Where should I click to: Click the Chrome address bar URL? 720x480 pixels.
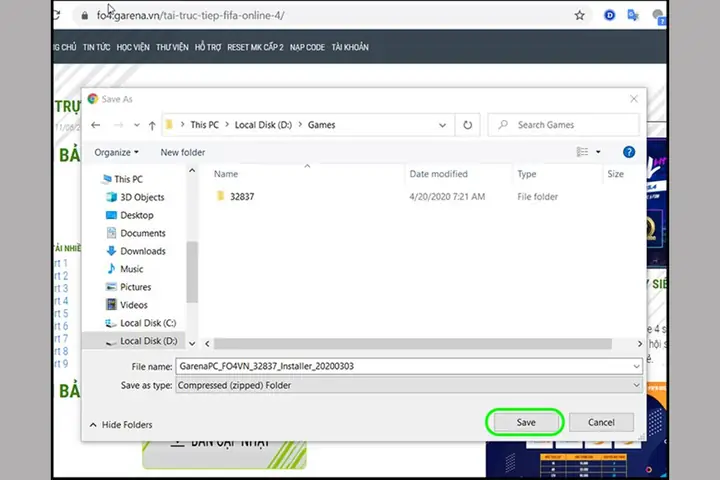tap(191, 16)
